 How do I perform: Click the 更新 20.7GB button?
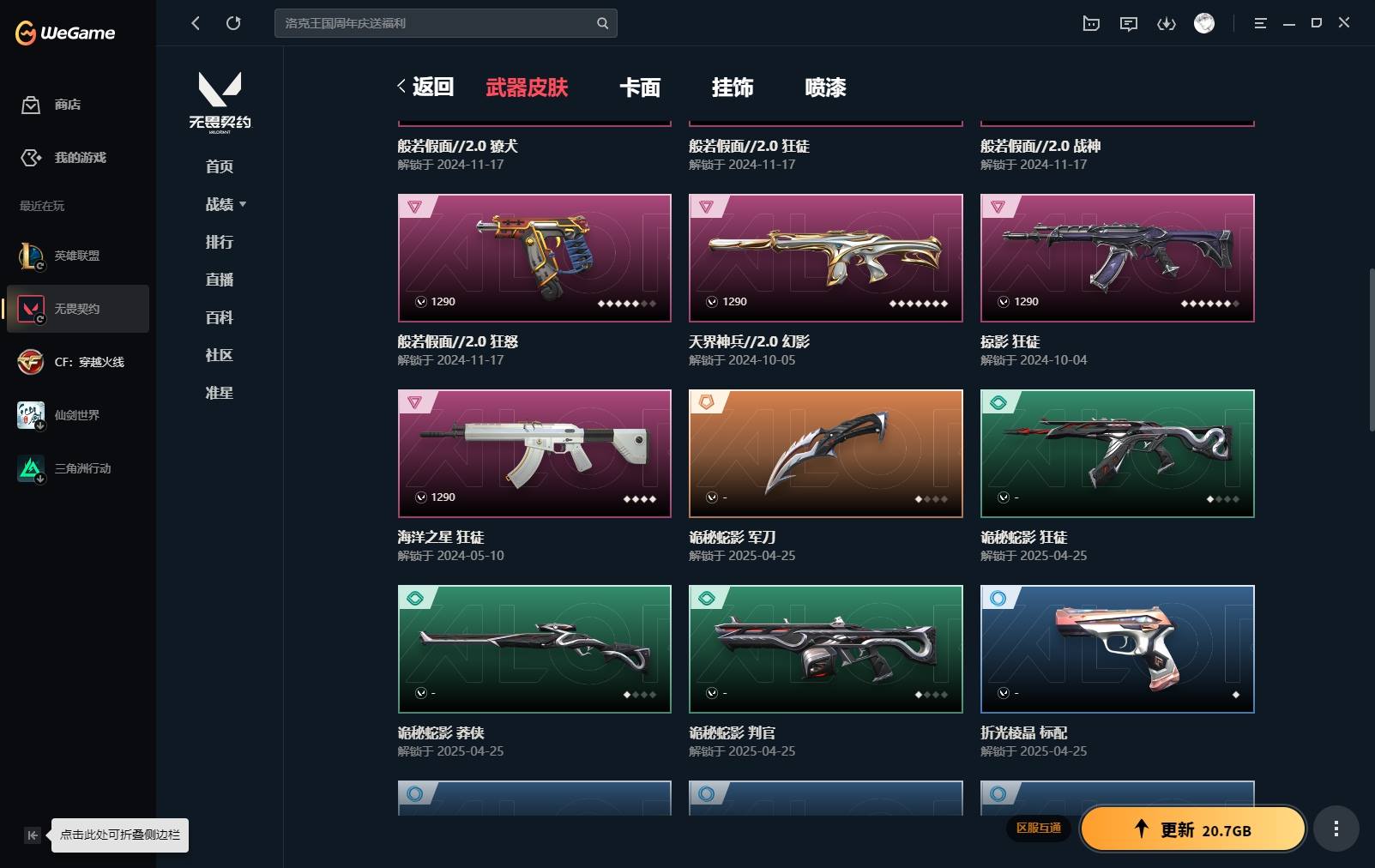coord(1193,829)
